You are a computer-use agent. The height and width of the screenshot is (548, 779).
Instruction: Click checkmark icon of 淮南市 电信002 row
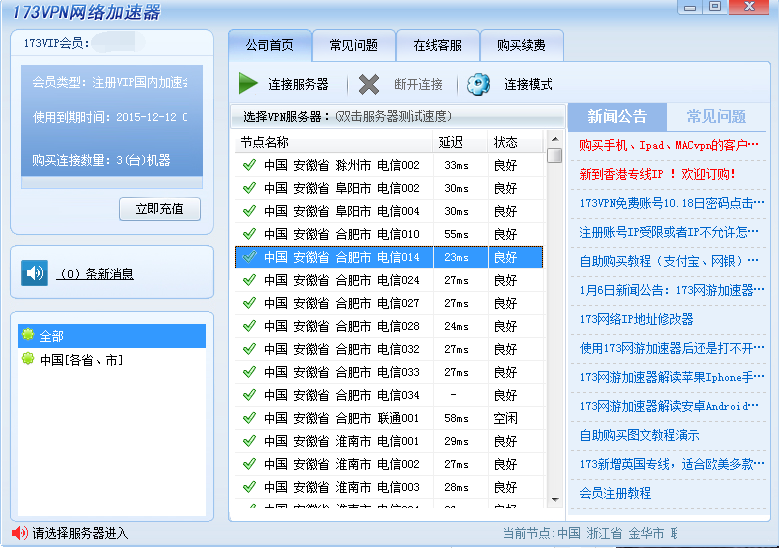click(249, 464)
